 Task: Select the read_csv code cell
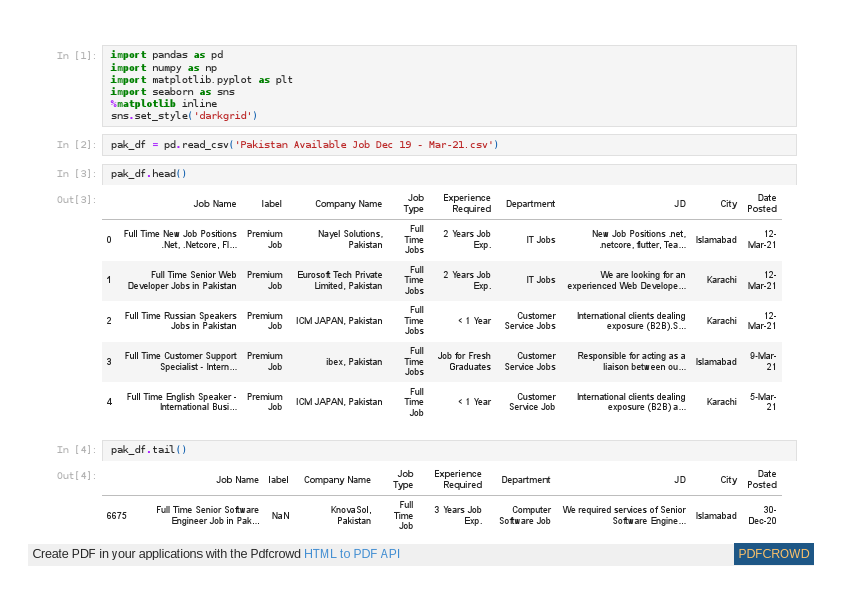point(449,145)
